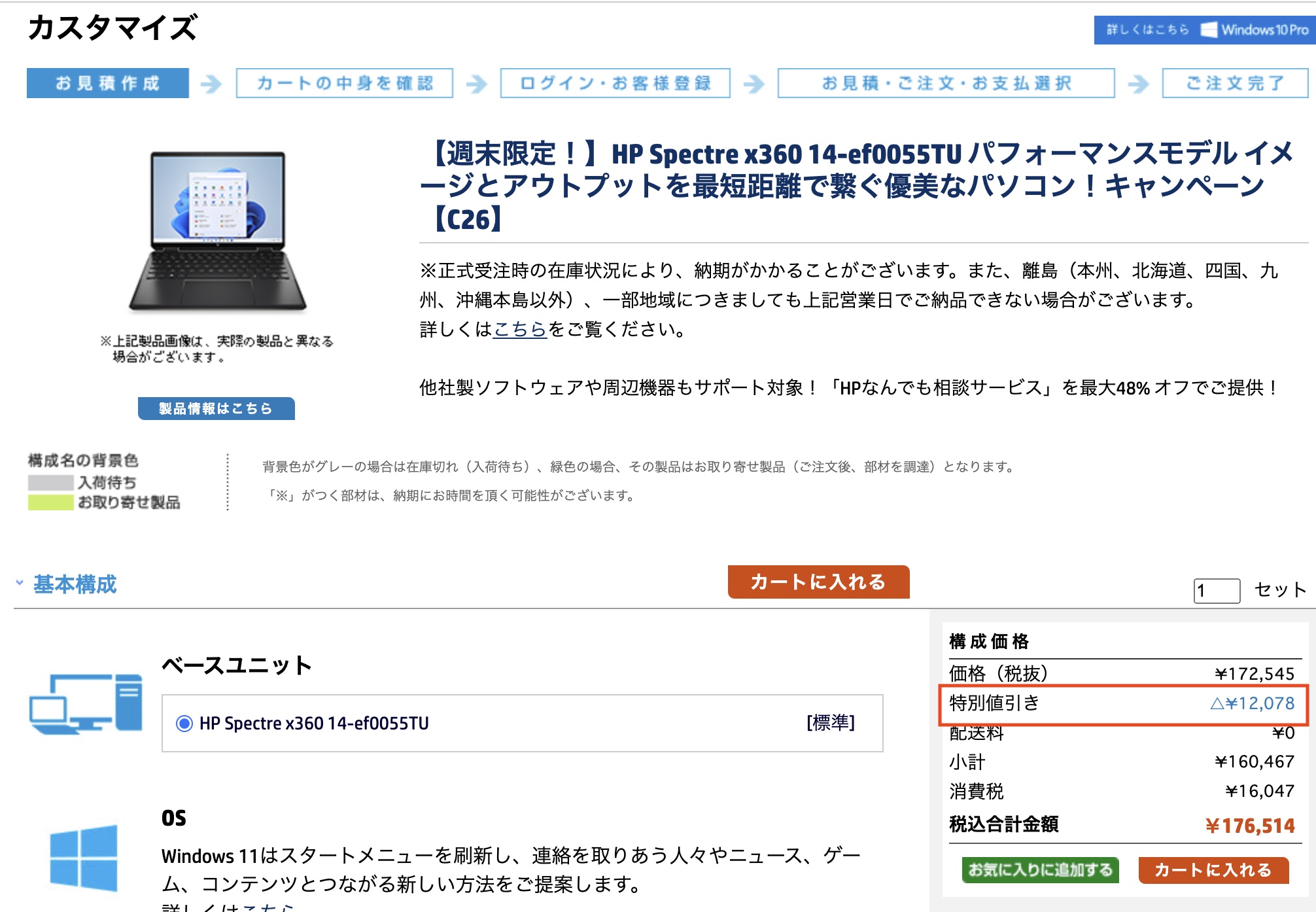Click the カートの中身を確認 step
This screenshot has height=912, width=1316.
click(x=345, y=83)
